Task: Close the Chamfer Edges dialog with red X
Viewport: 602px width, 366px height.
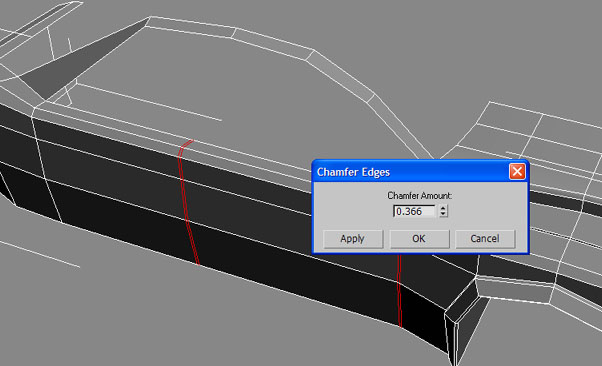Action: 517,171
